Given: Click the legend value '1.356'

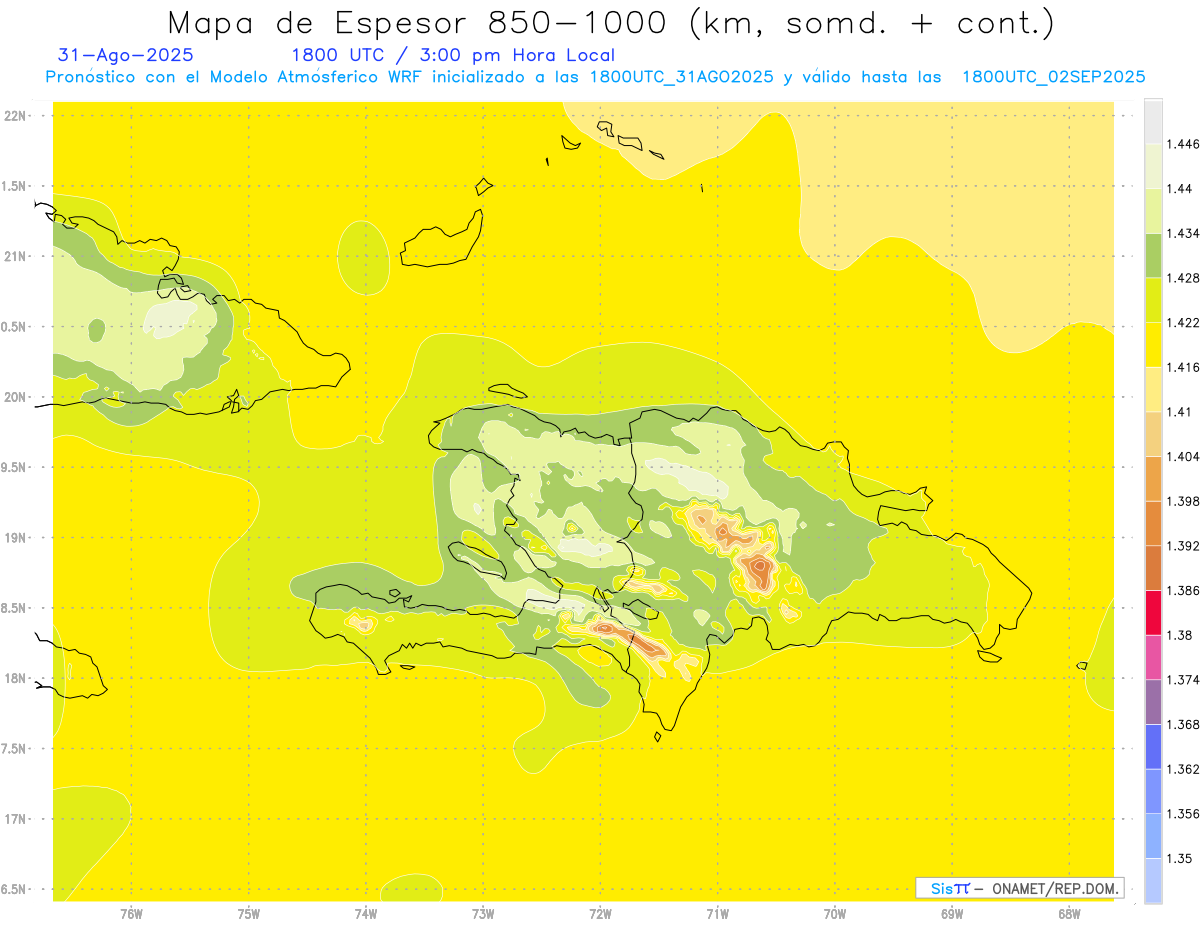Looking at the screenshot, I should [x=1183, y=814].
